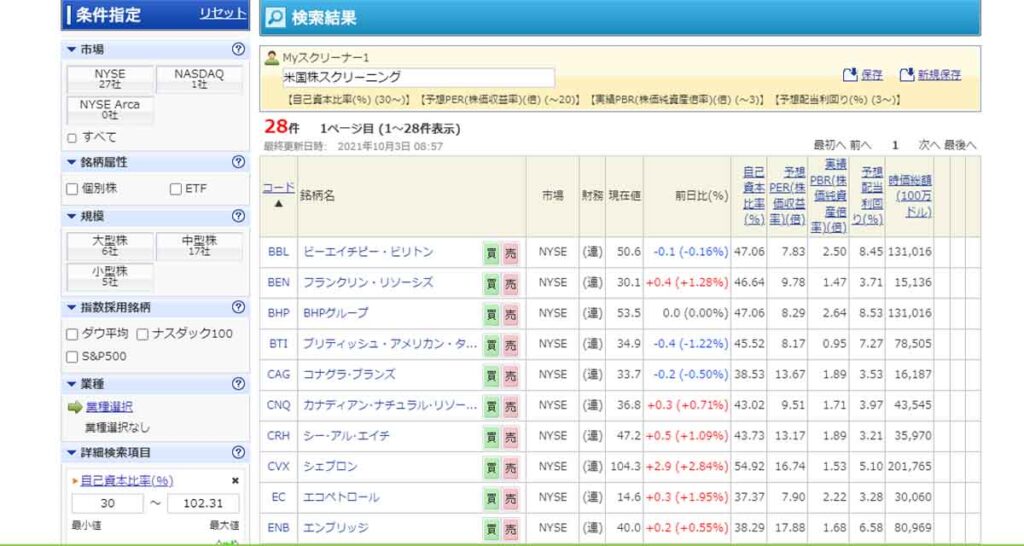Edit maximum value field showing 102.31
Viewport: 1024px width, 546px height.
(x=203, y=504)
